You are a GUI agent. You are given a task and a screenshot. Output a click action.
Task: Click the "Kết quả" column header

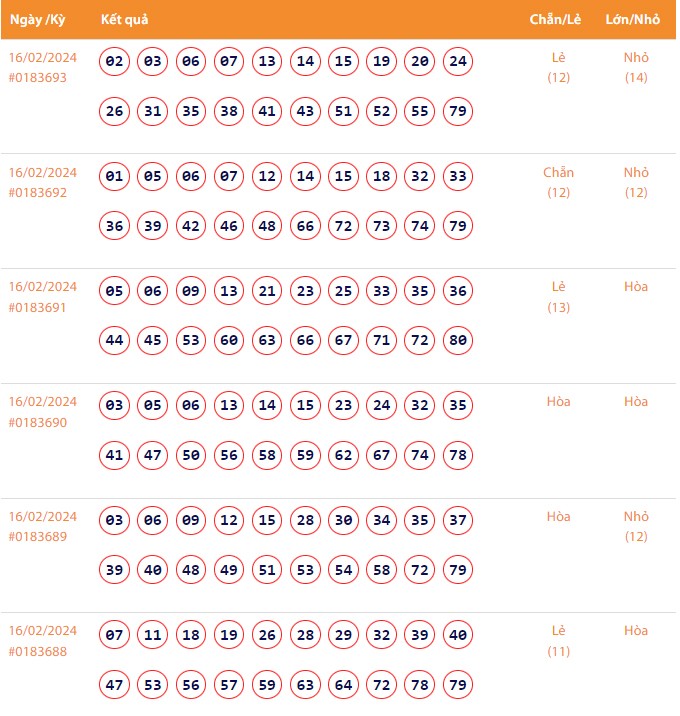125,20
